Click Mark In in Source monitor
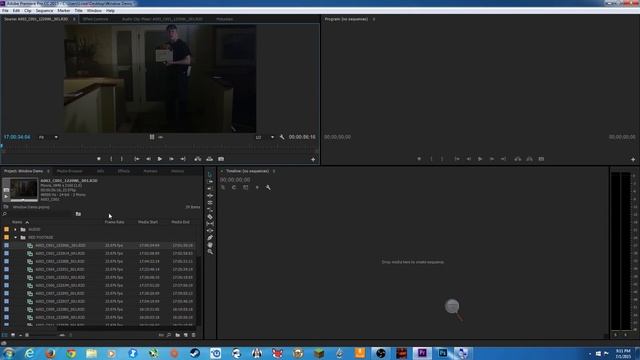The height and width of the screenshot is (360, 640). pyautogui.click(x=111, y=159)
